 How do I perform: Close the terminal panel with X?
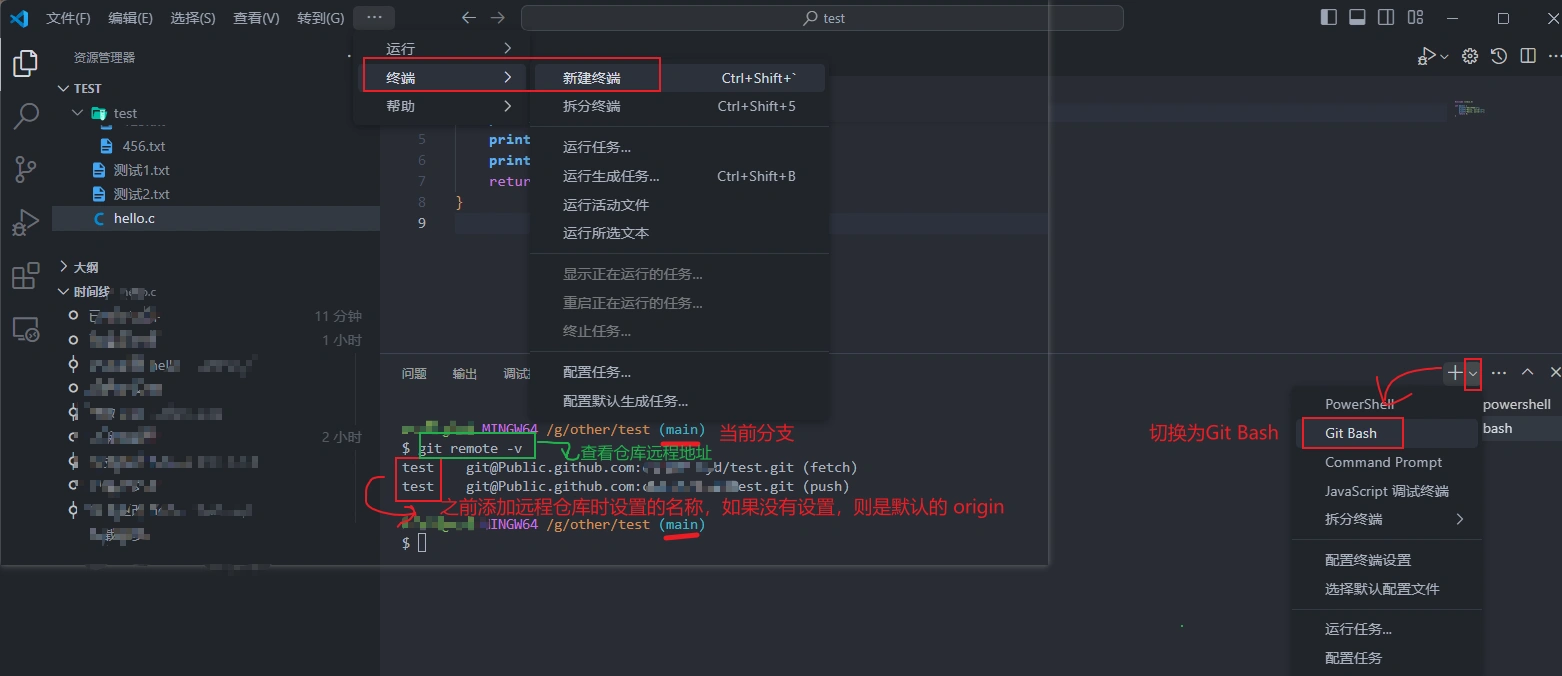point(1554,372)
